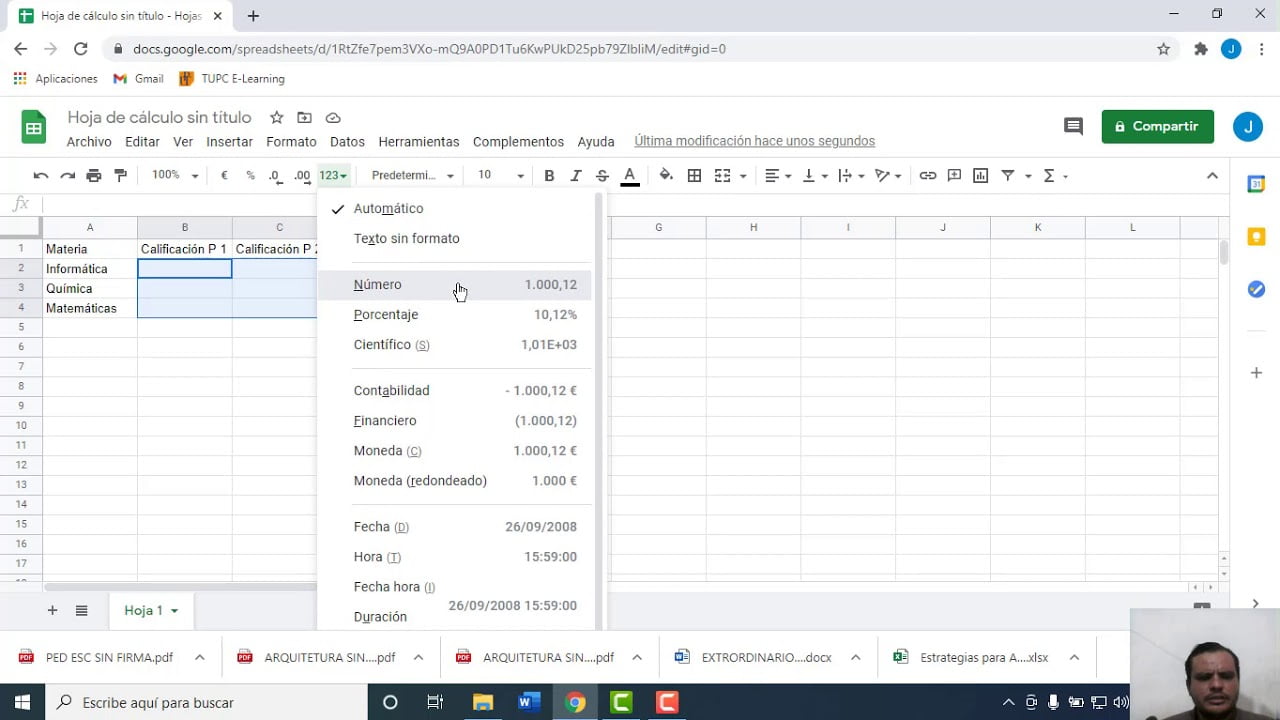1280x720 pixels.
Task: Choose the Porcentaje format option
Action: coord(456,314)
